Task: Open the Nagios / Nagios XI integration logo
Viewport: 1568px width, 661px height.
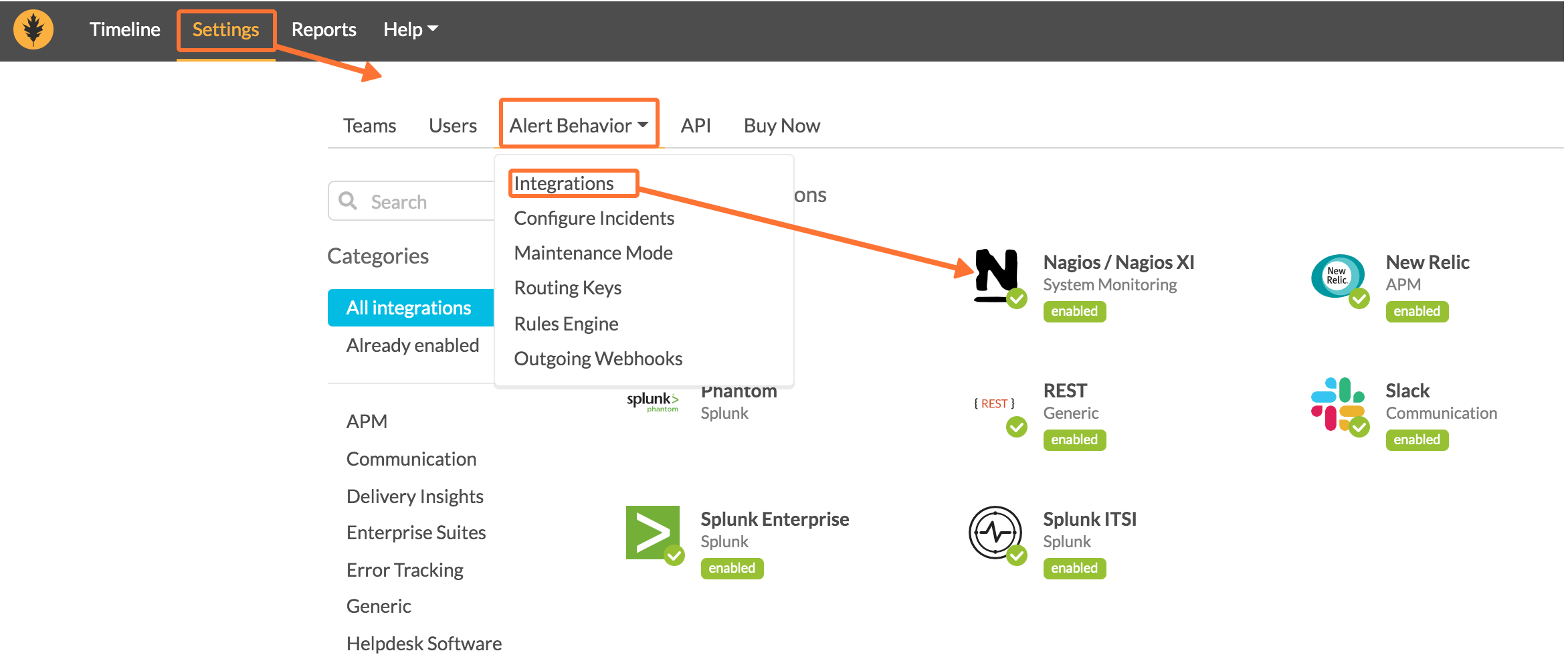Action: pyautogui.click(x=997, y=276)
